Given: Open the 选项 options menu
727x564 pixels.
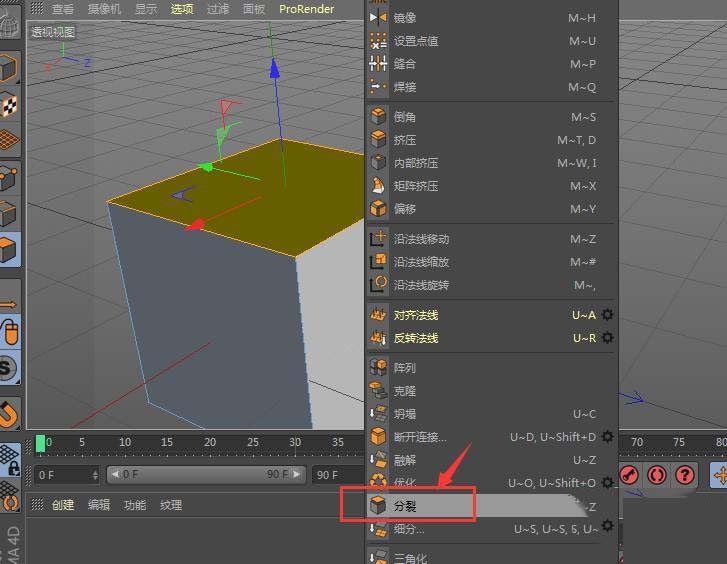Looking at the screenshot, I should click(x=182, y=9).
